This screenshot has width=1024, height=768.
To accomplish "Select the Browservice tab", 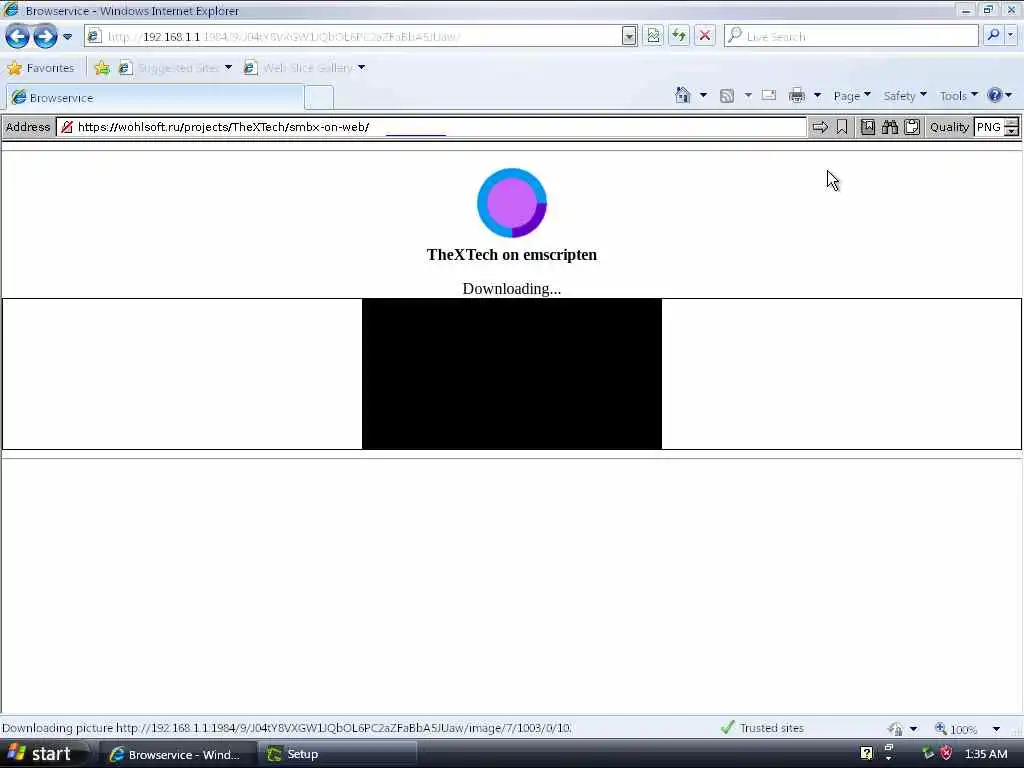I will pos(155,98).
